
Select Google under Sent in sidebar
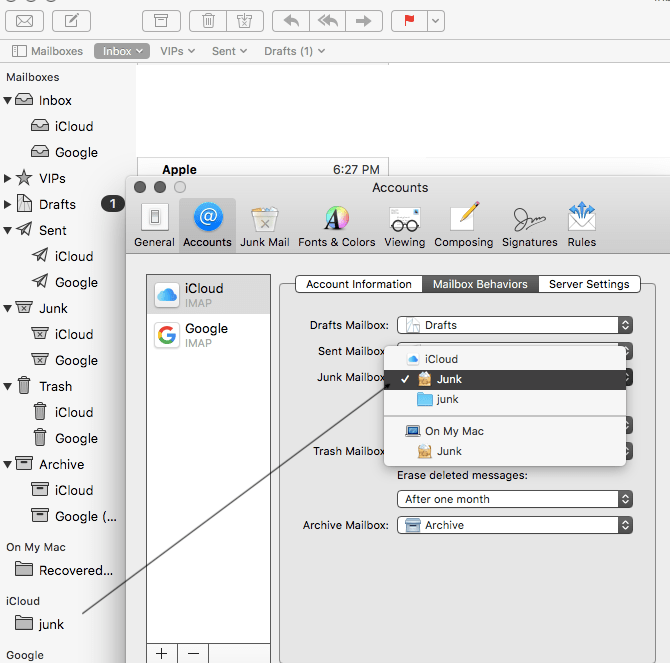pyautogui.click(x=65, y=282)
